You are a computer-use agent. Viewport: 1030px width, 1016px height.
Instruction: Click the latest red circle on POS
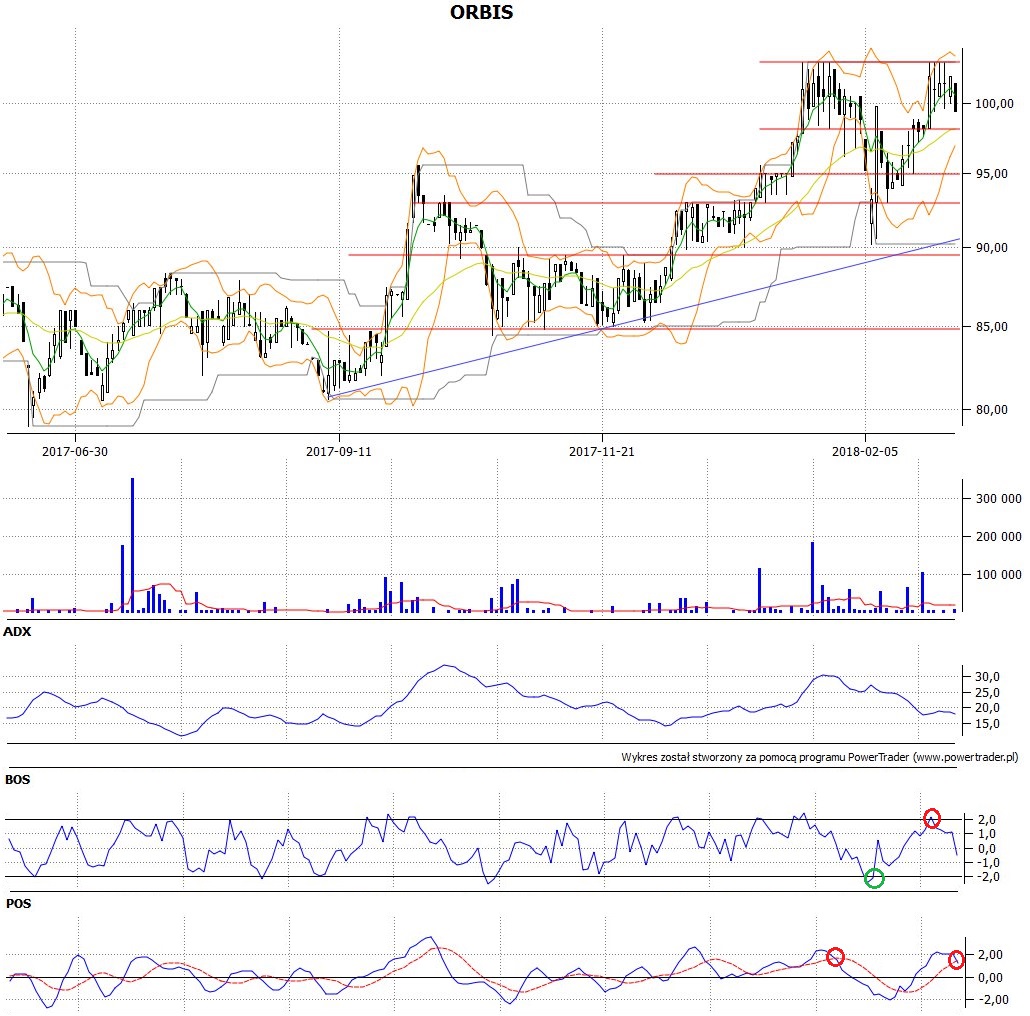point(956,960)
